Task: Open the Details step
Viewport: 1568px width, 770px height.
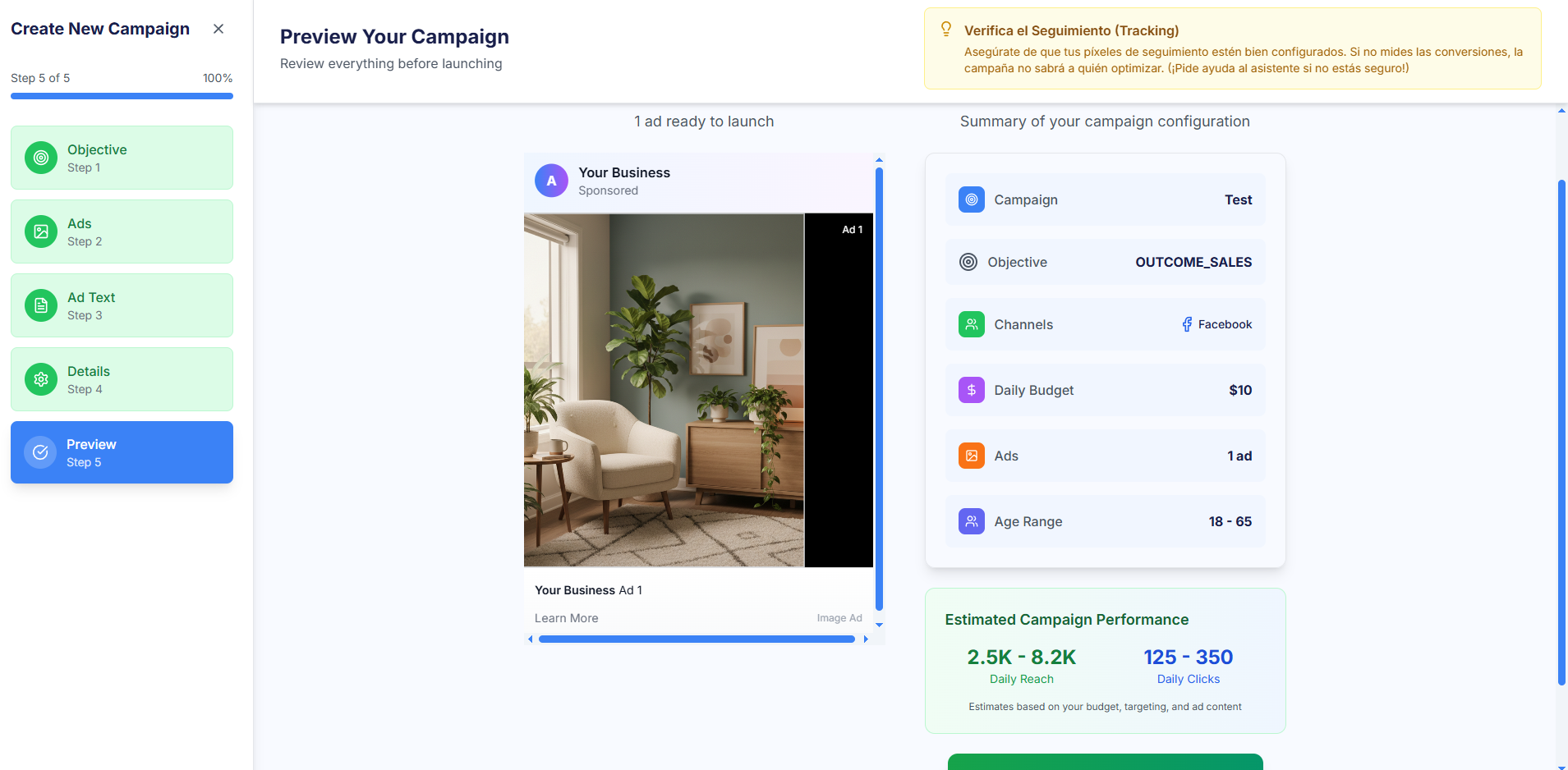Action: point(122,379)
